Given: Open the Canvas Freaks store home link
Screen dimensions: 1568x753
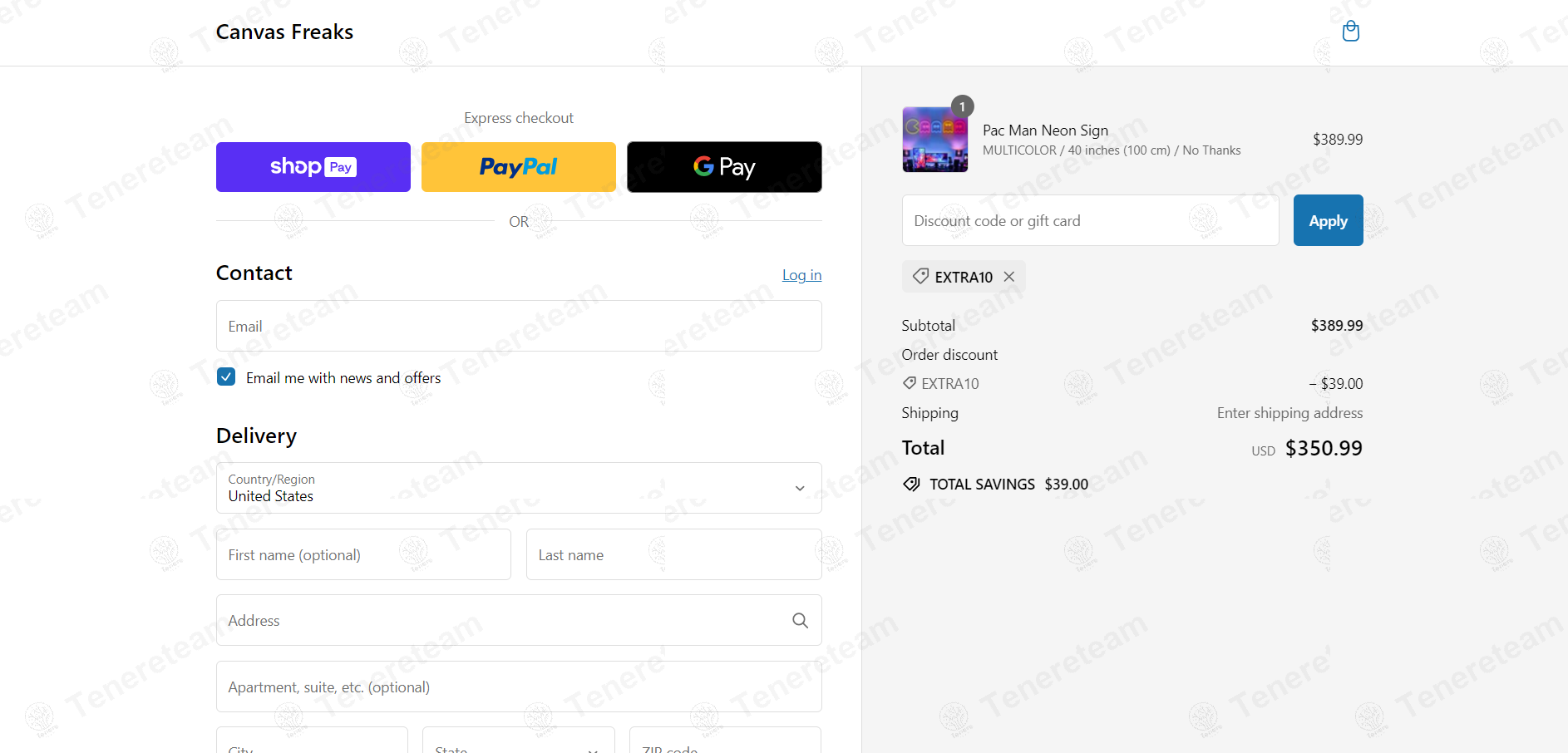Looking at the screenshot, I should coord(284,32).
